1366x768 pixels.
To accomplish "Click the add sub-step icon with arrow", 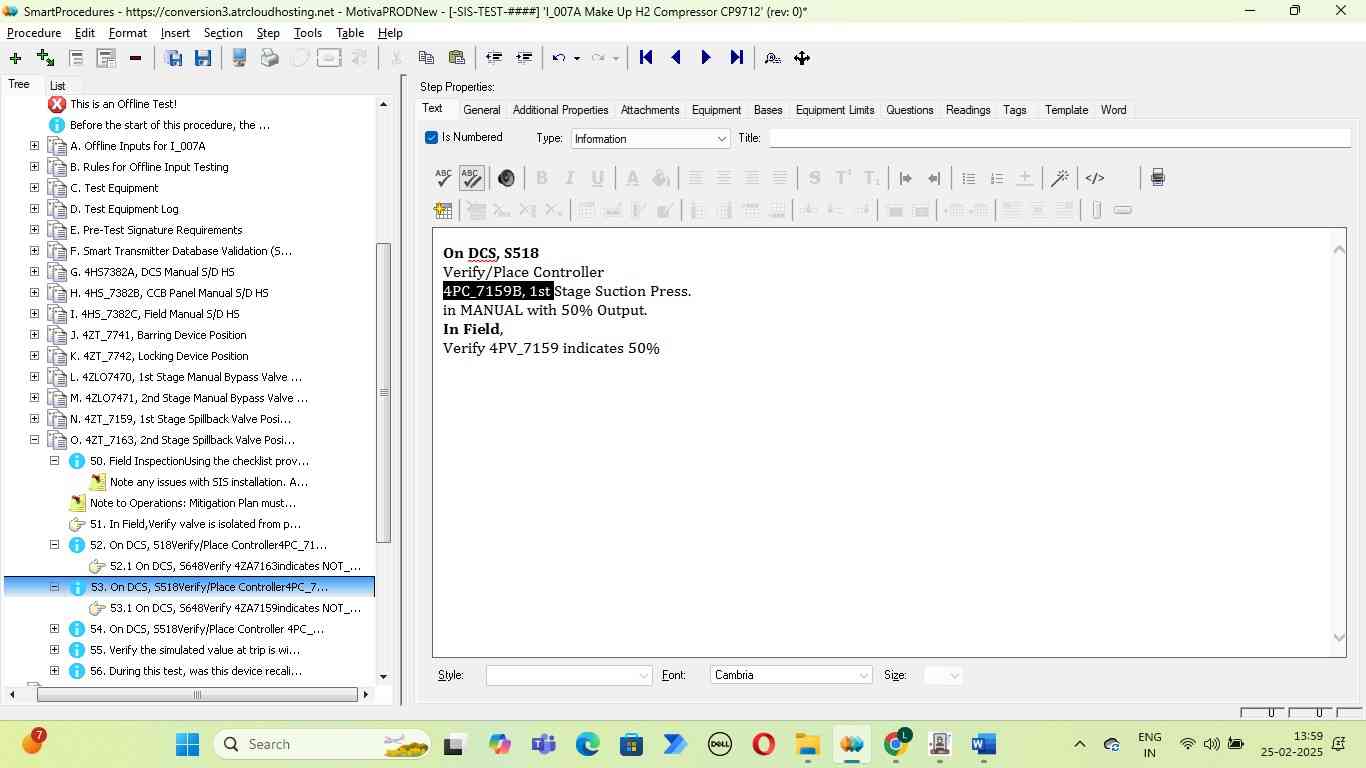I will 45,58.
